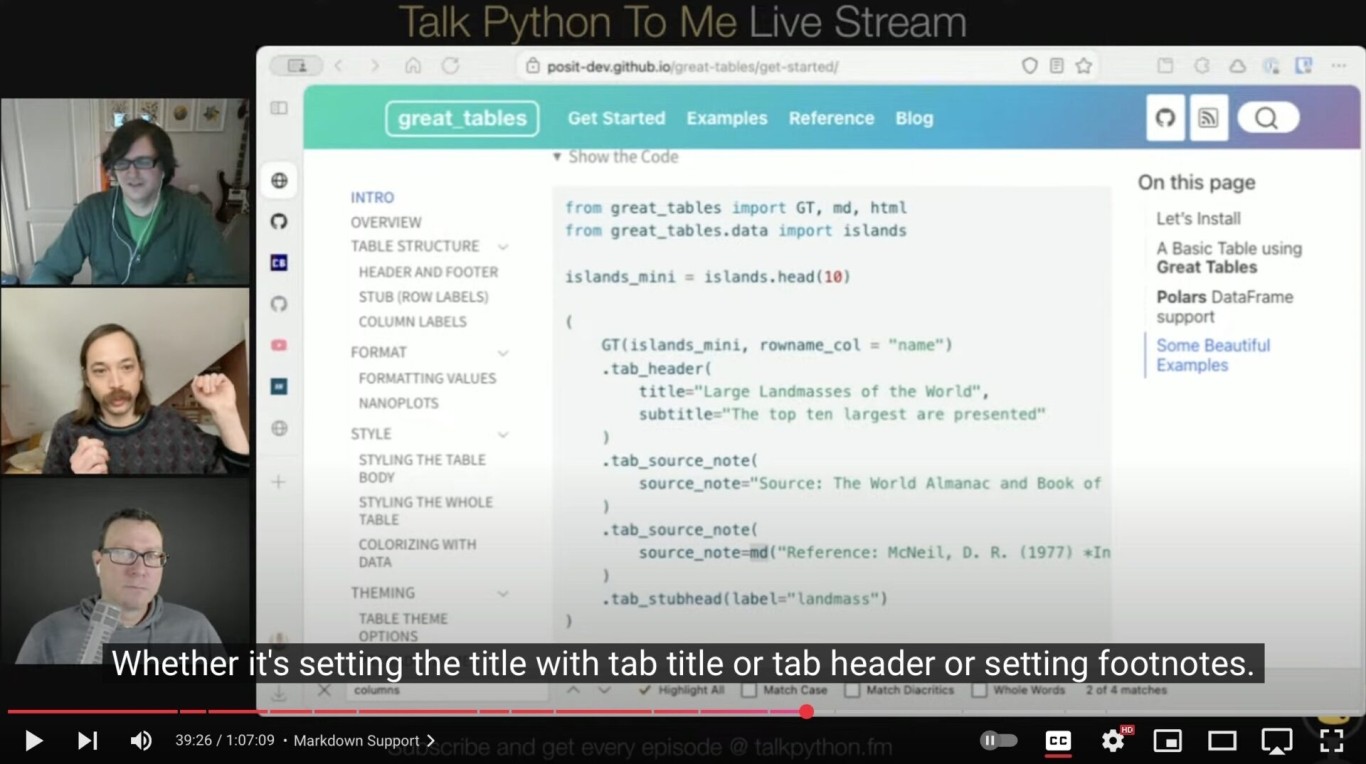
Task: Turn off closed captions
Action: 1058,741
